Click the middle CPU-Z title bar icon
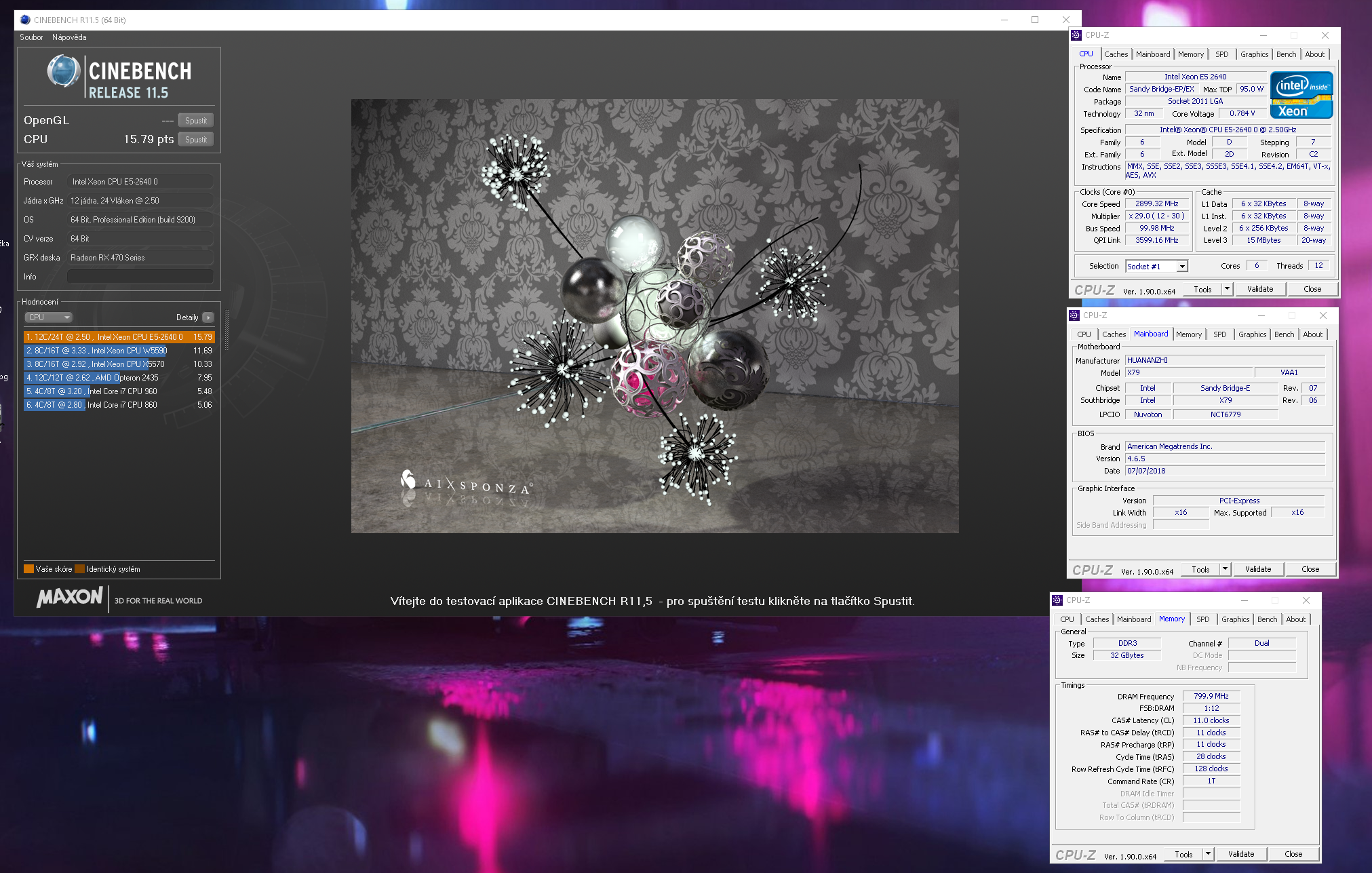 pos(1074,315)
